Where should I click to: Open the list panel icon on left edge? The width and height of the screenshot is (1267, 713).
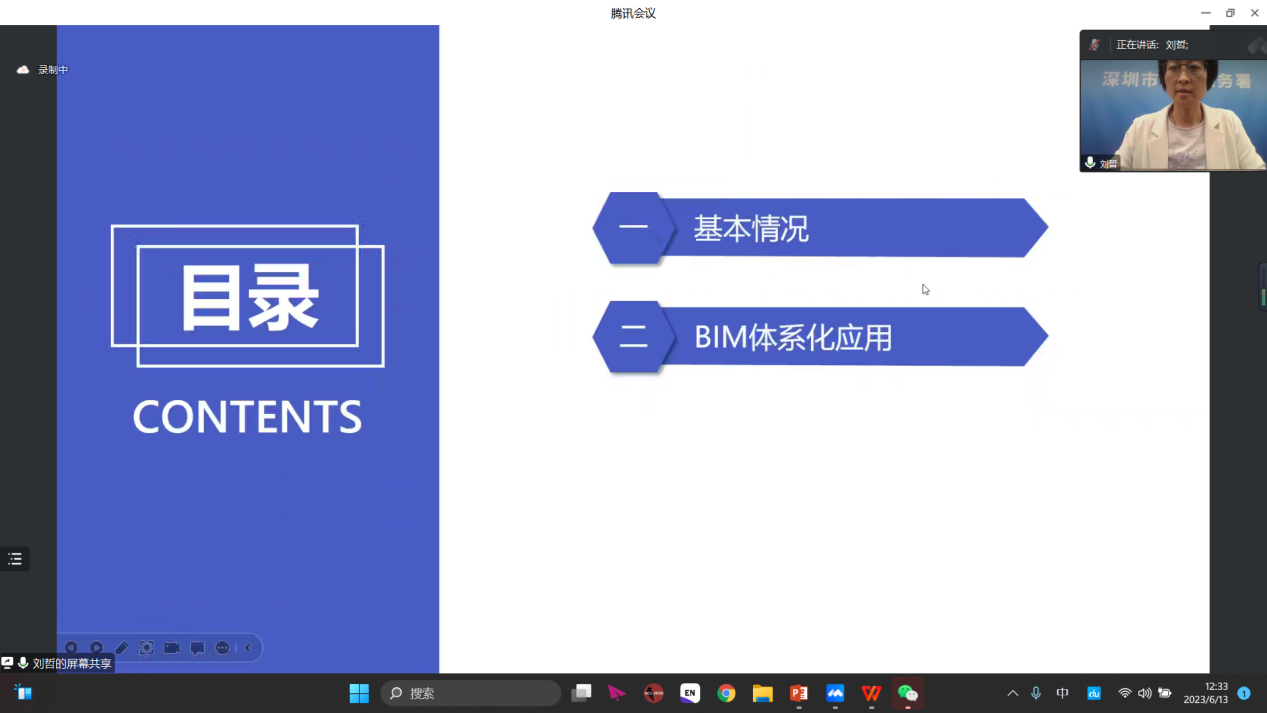click(x=15, y=559)
